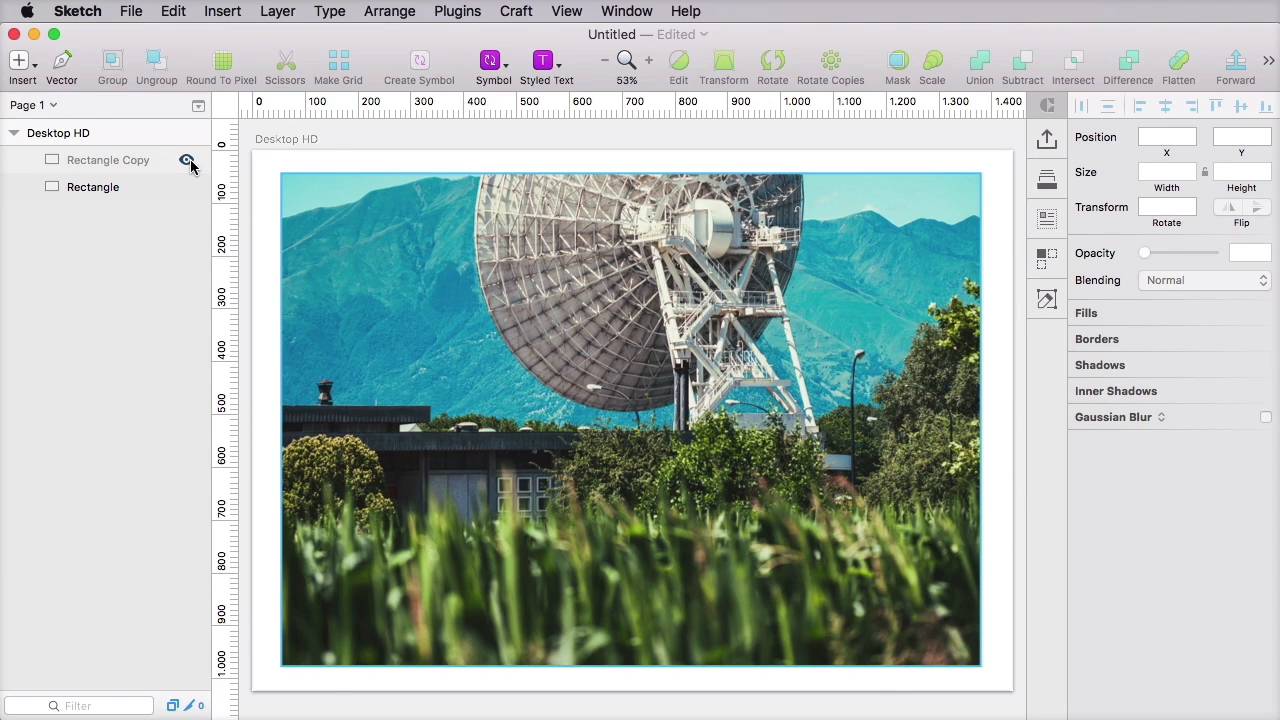Open the document title dropdown arrow
Viewport: 1280px width, 720px height.
point(704,34)
